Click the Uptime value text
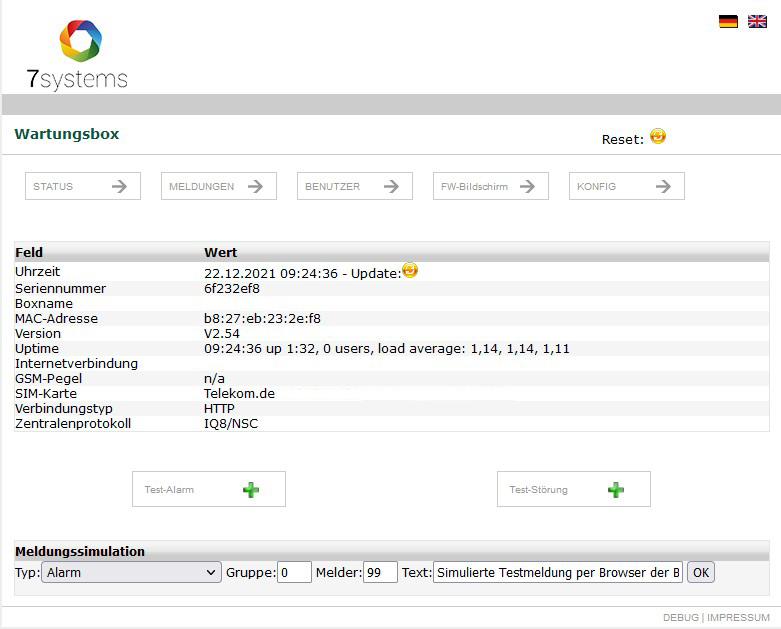Screen dimensions: 781x629 (x=387, y=349)
